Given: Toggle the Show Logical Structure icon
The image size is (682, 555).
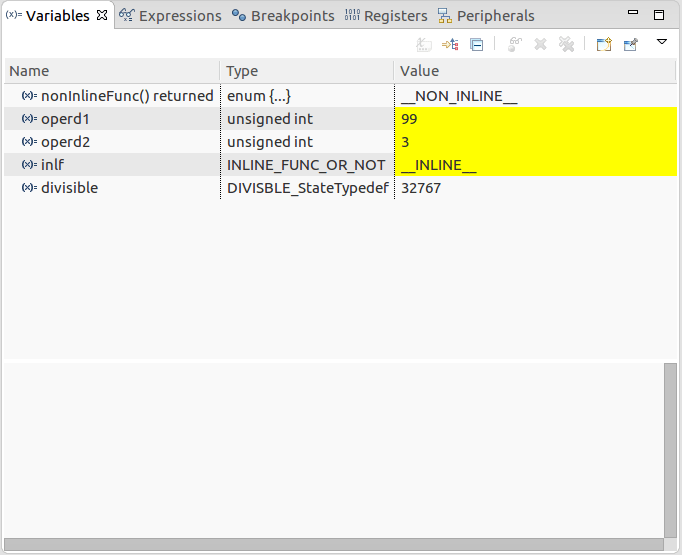Looking at the screenshot, I should (x=450, y=44).
